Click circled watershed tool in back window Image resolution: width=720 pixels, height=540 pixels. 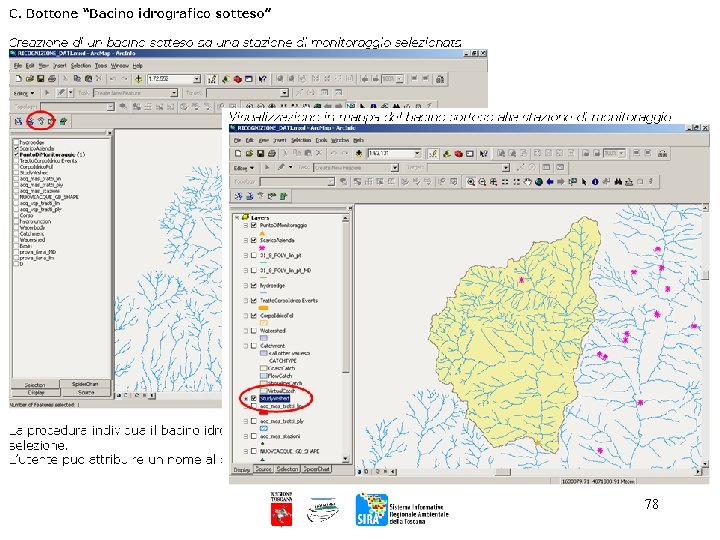click(41, 121)
